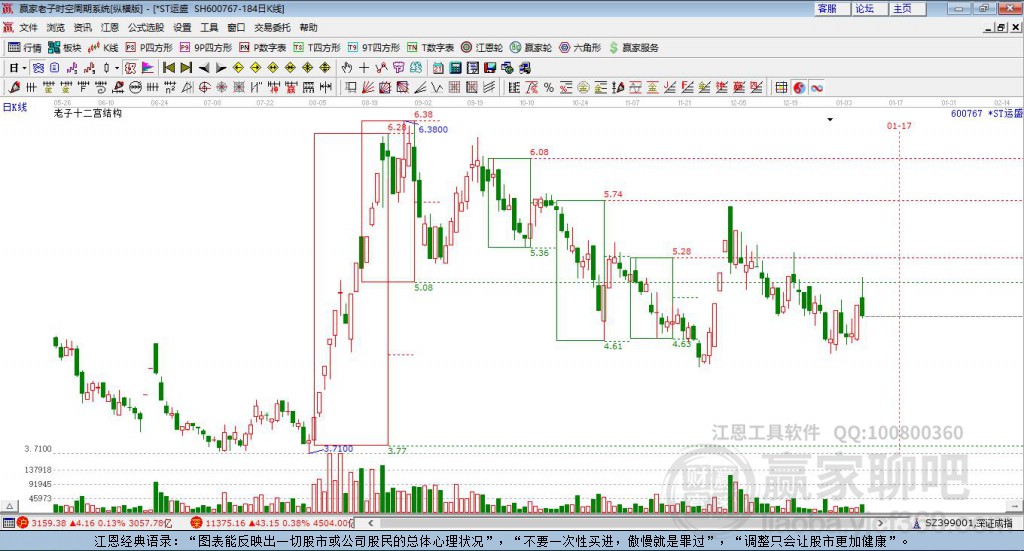Click the 老子十二宫结构 indicator label
This screenshot has height=551, width=1024.
[x=88, y=113]
